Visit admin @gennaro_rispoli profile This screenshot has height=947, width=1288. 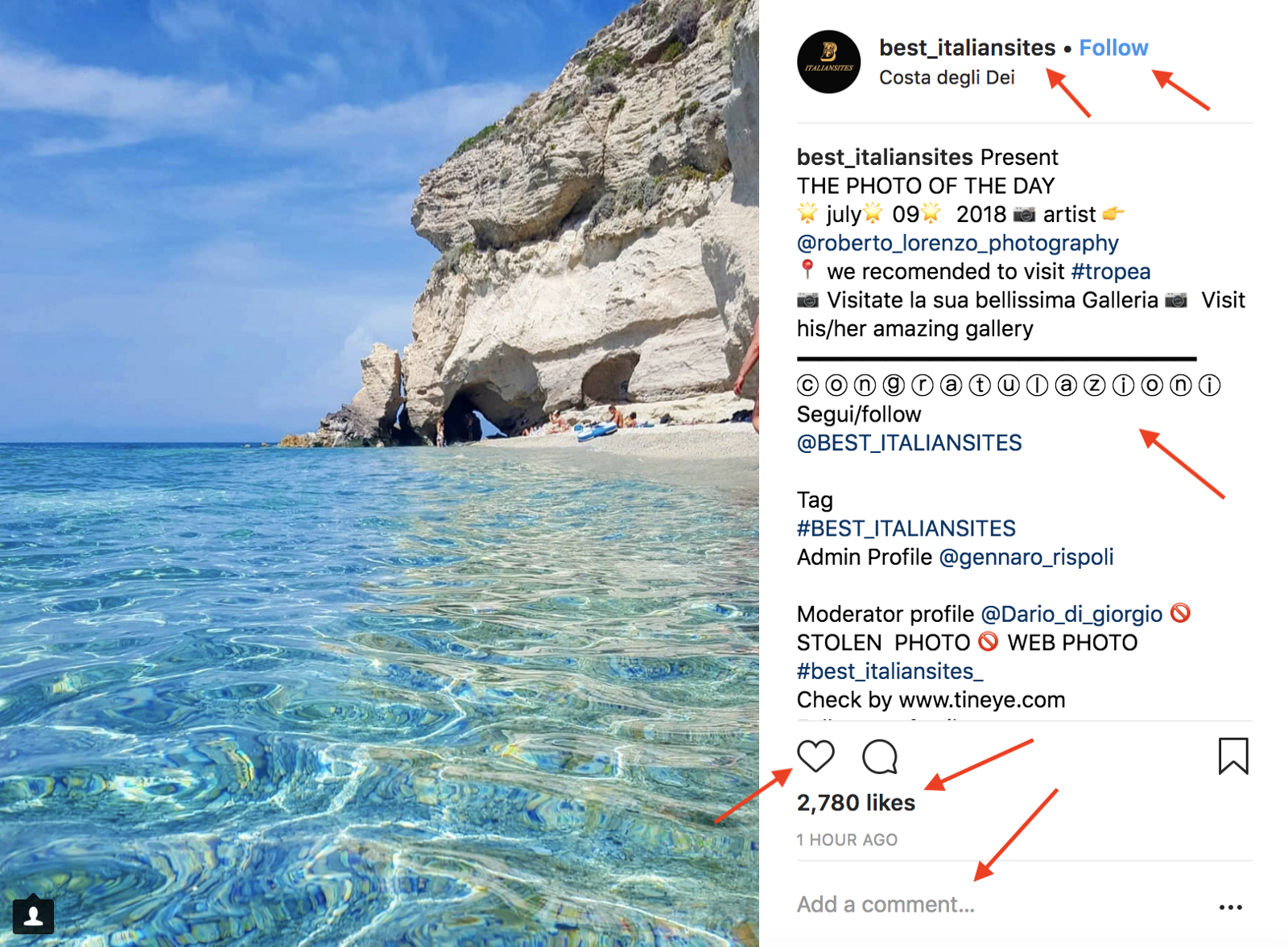(x=1026, y=558)
